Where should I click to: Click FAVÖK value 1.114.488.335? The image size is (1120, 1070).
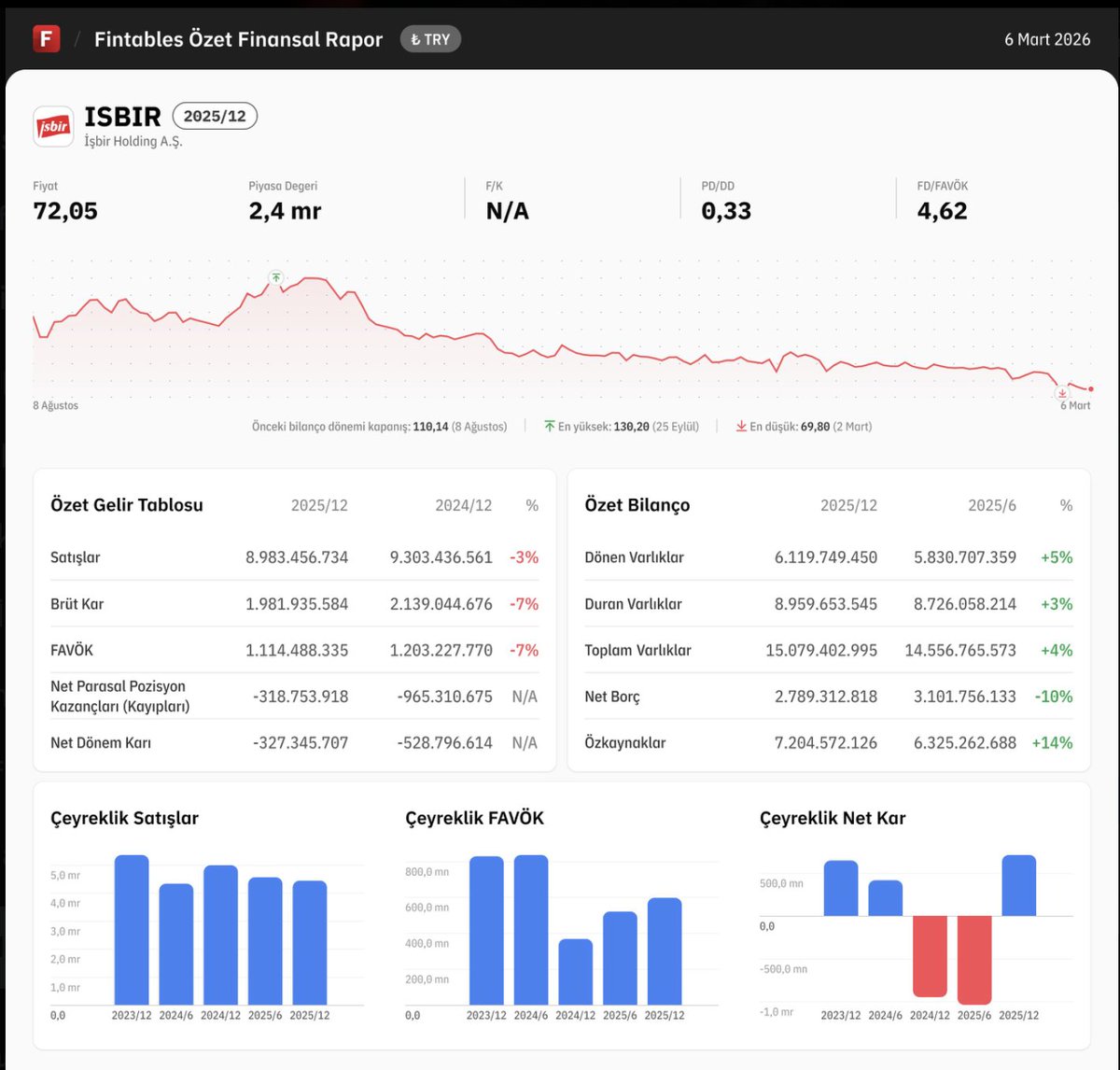pyautogui.click(x=297, y=650)
